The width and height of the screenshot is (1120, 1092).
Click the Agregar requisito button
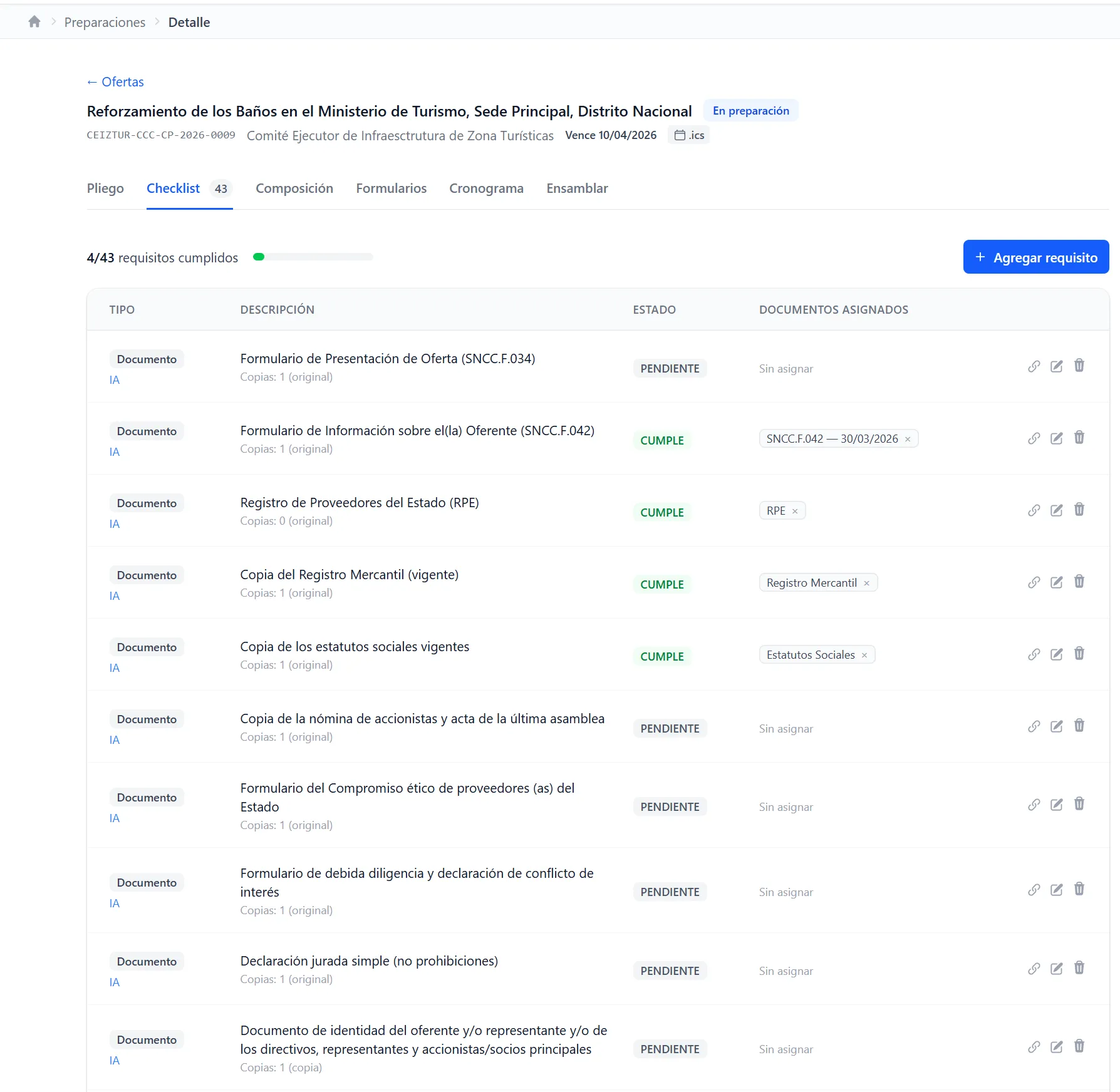1036,257
